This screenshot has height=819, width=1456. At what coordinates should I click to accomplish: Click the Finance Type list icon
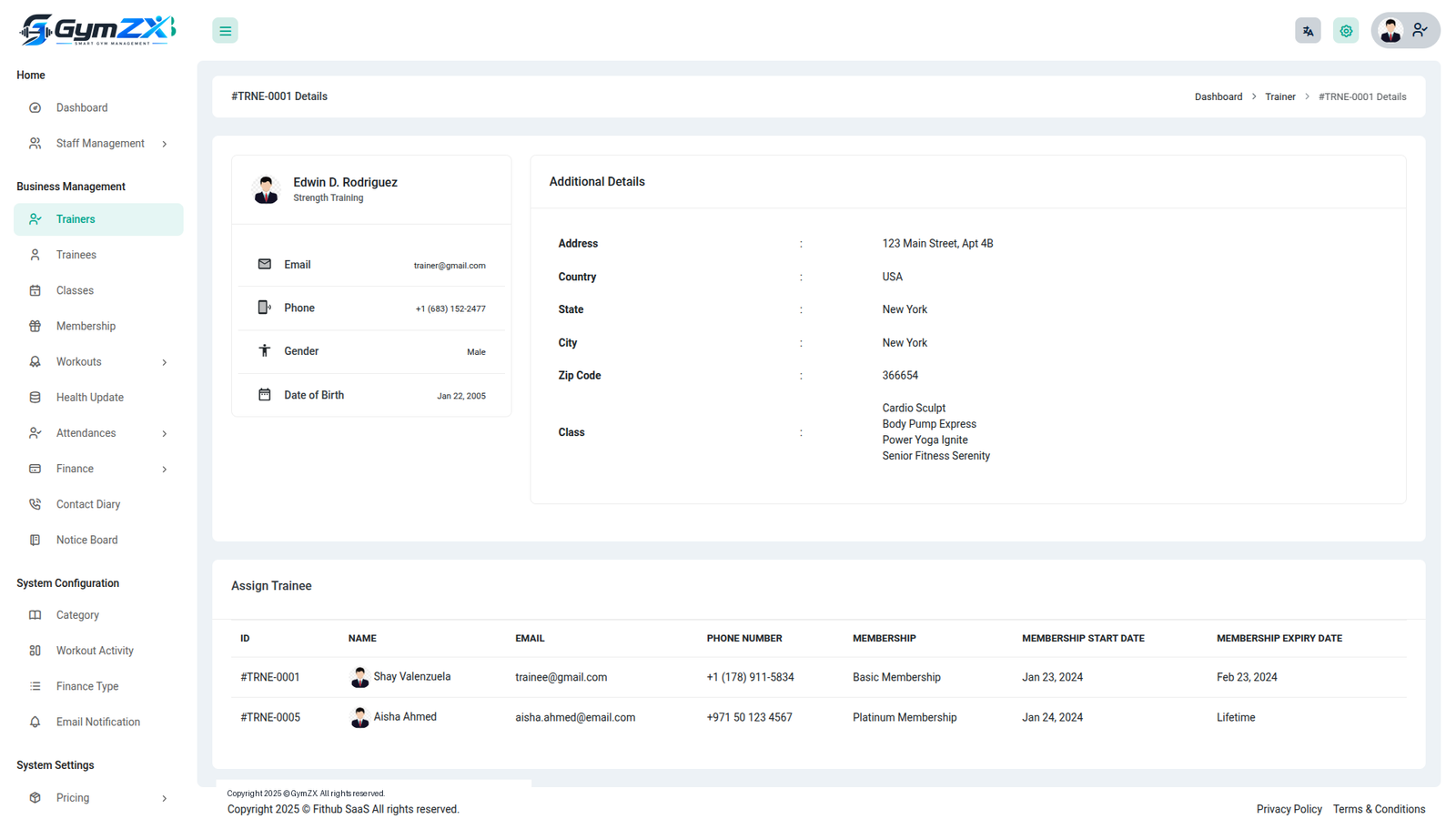(x=35, y=686)
